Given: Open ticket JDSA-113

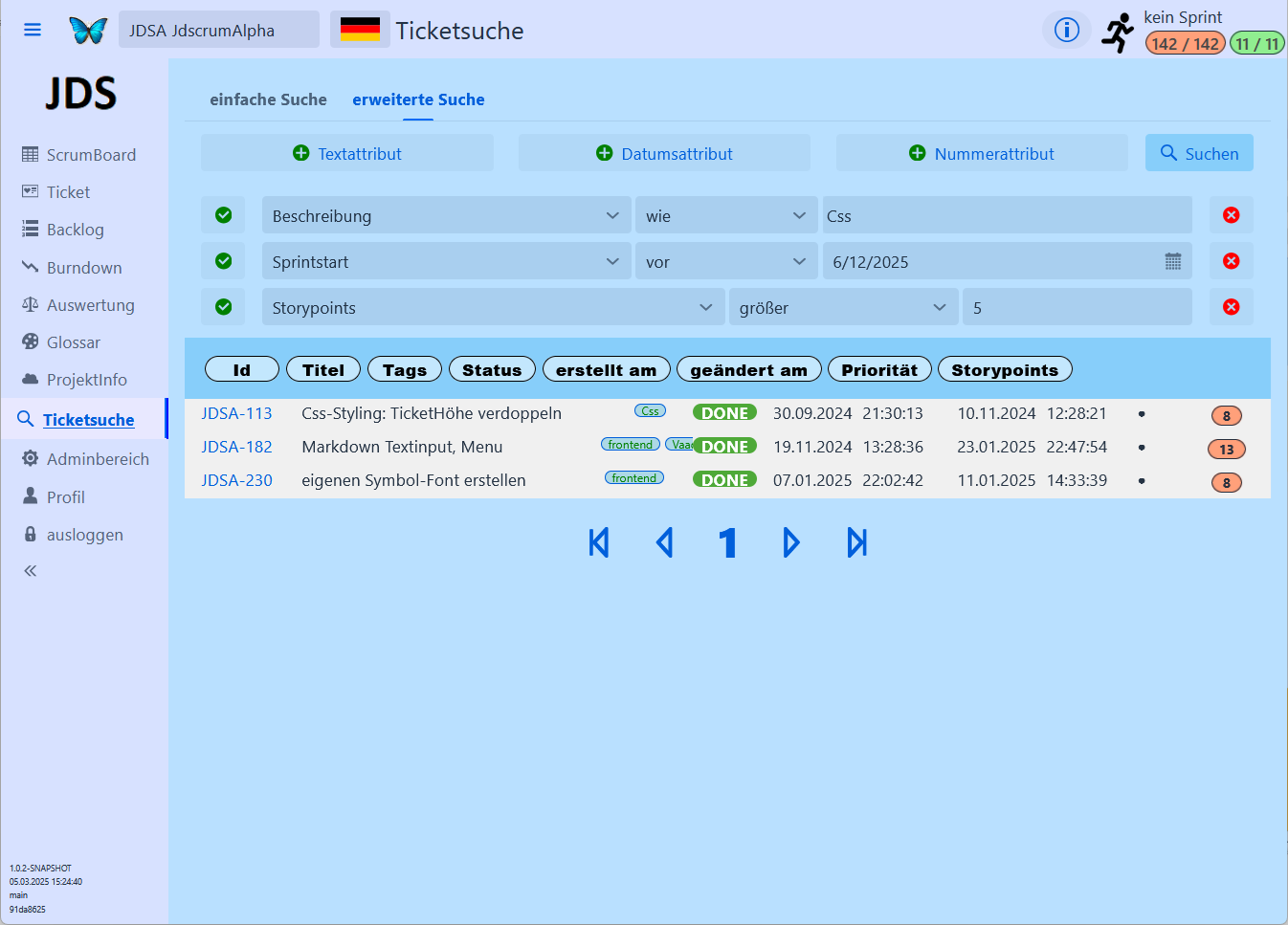Looking at the screenshot, I should [x=236, y=413].
